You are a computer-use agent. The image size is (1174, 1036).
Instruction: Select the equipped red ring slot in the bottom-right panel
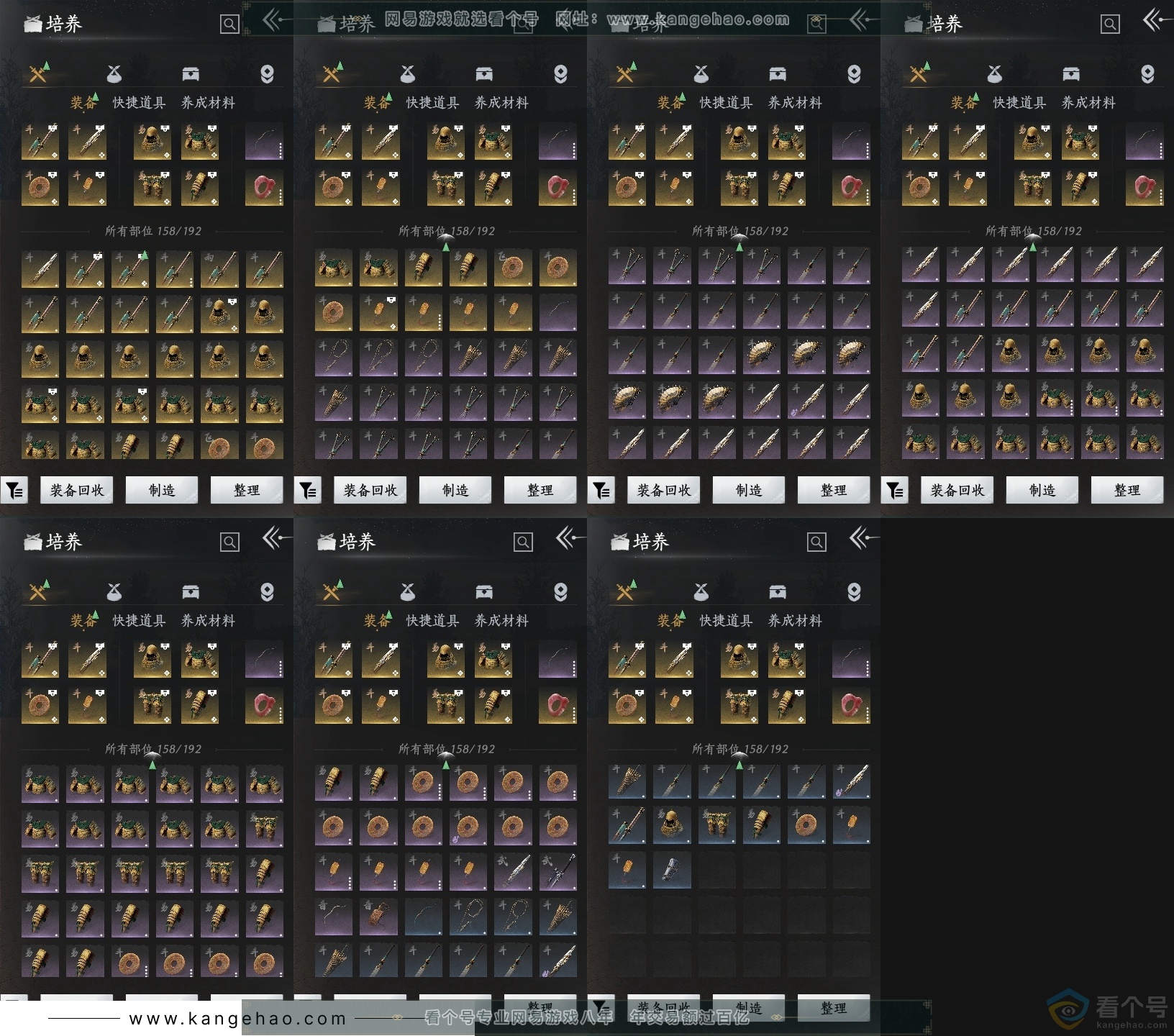(x=852, y=706)
